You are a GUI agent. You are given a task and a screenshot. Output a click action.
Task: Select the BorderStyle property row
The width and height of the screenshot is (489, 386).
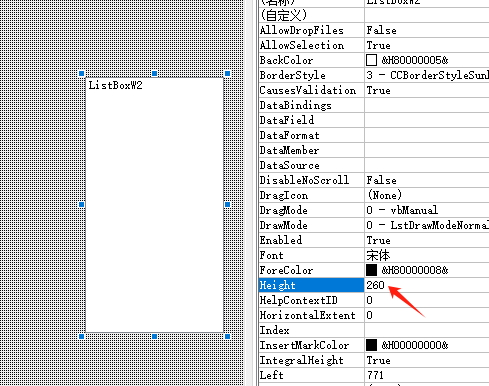tap(374, 75)
